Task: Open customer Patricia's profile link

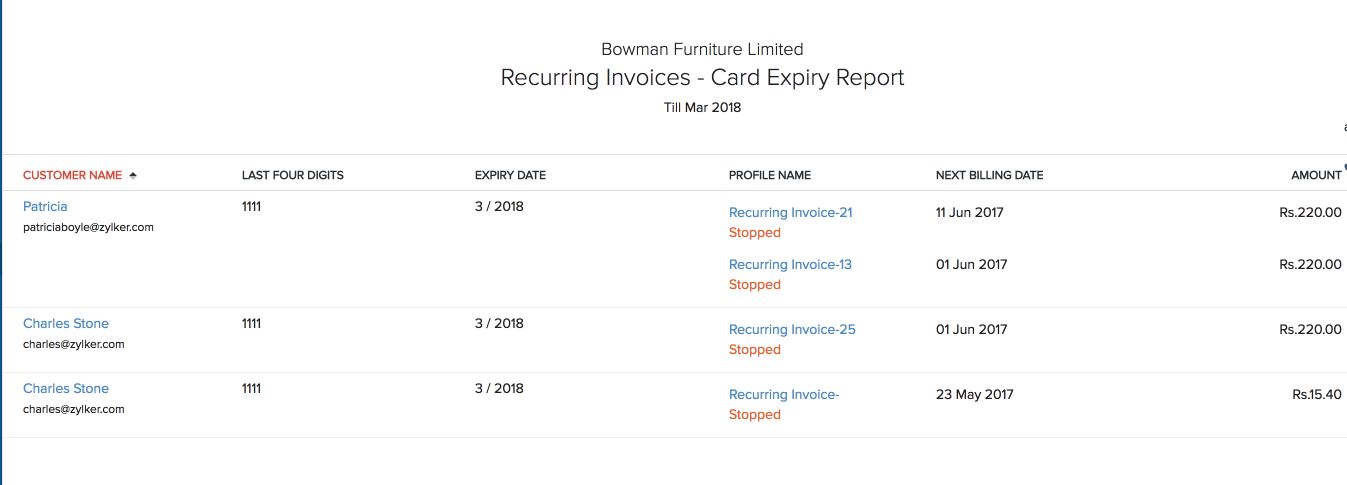Action: pos(45,206)
